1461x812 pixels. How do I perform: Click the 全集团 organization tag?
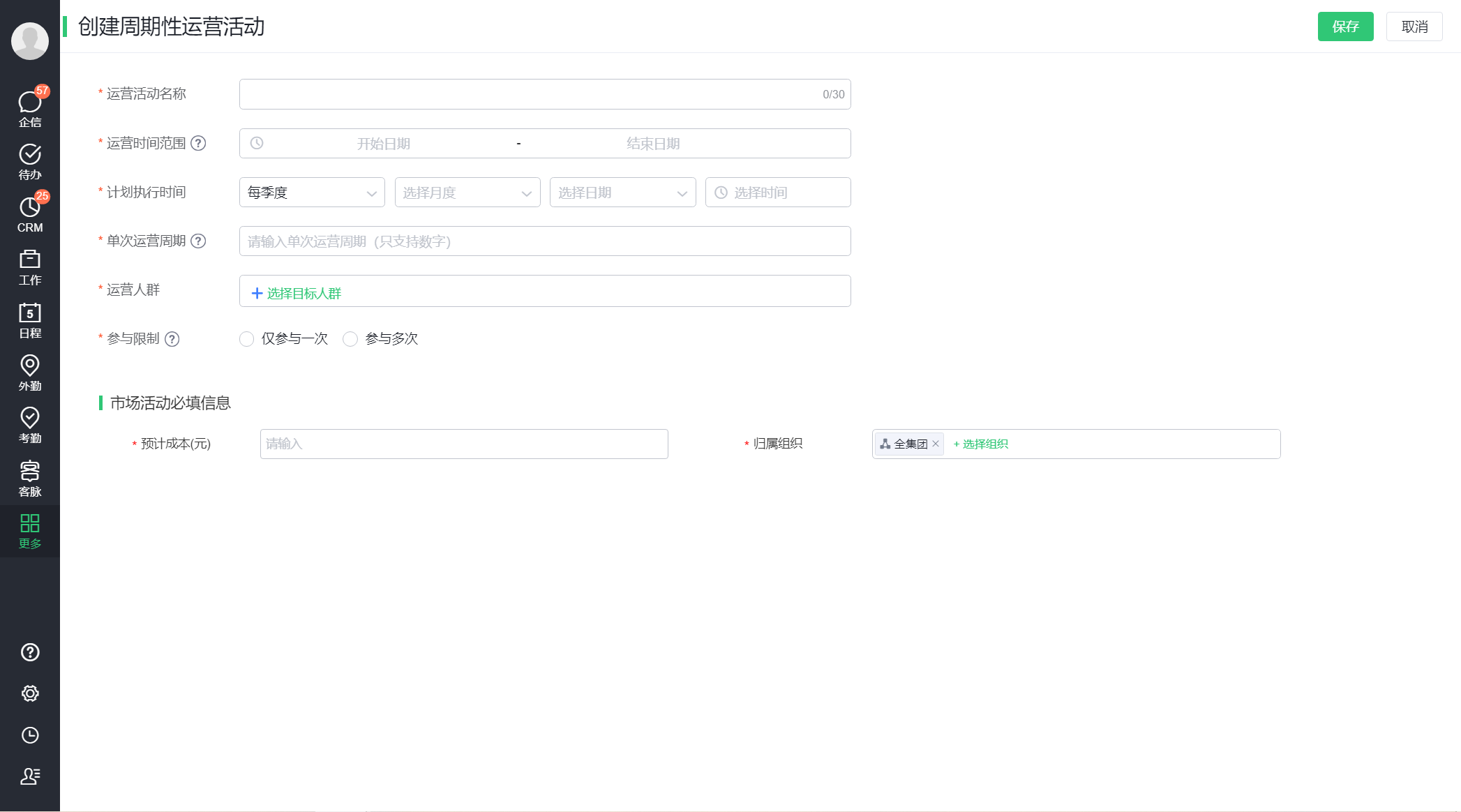pos(910,444)
